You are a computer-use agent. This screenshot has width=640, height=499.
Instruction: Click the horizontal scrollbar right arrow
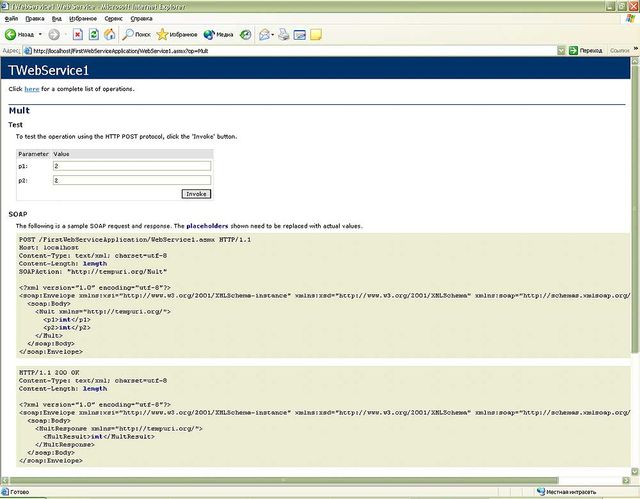tap(626, 481)
